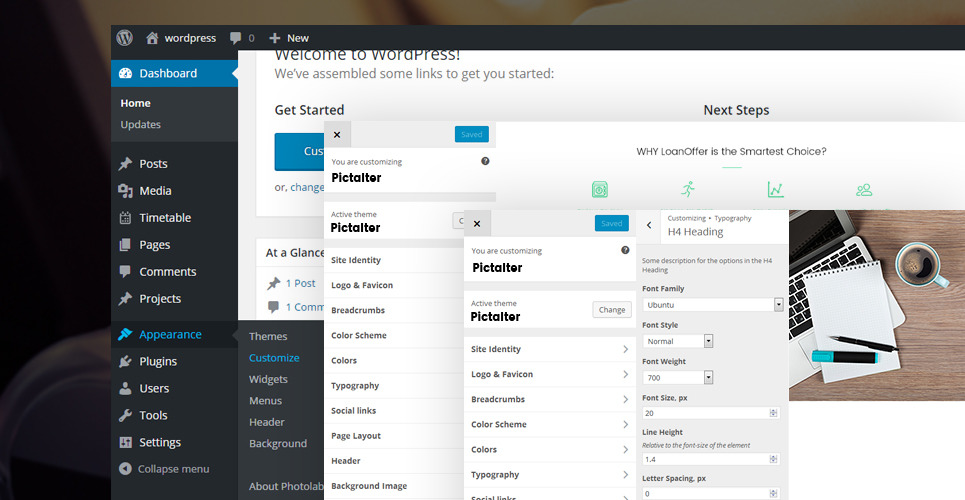Open Plugins in the sidebar
Image resolution: width=965 pixels, height=500 pixels.
158,362
